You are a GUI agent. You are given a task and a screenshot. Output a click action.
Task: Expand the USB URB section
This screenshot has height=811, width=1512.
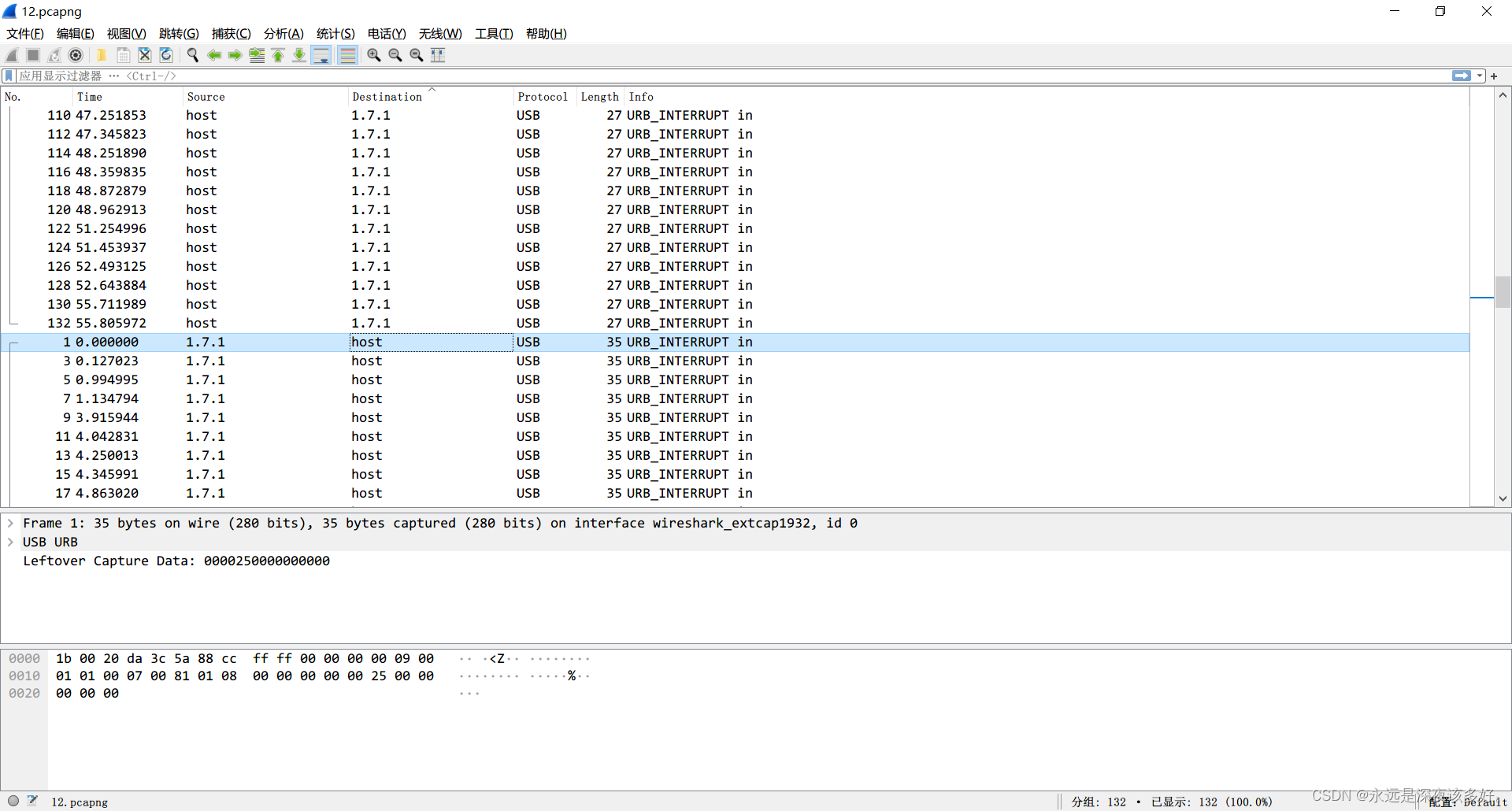pyautogui.click(x=10, y=542)
